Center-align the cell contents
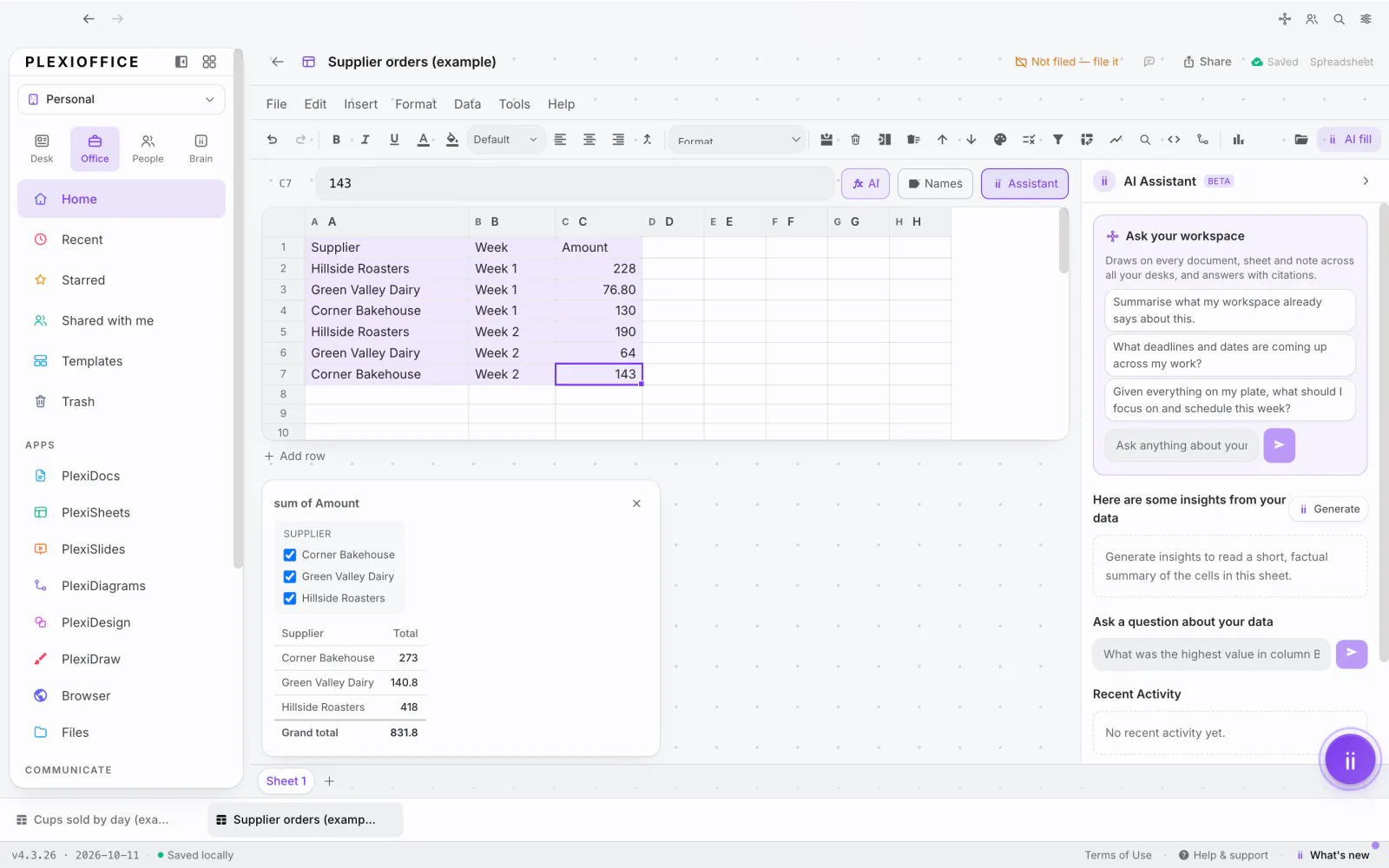 tap(589, 140)
